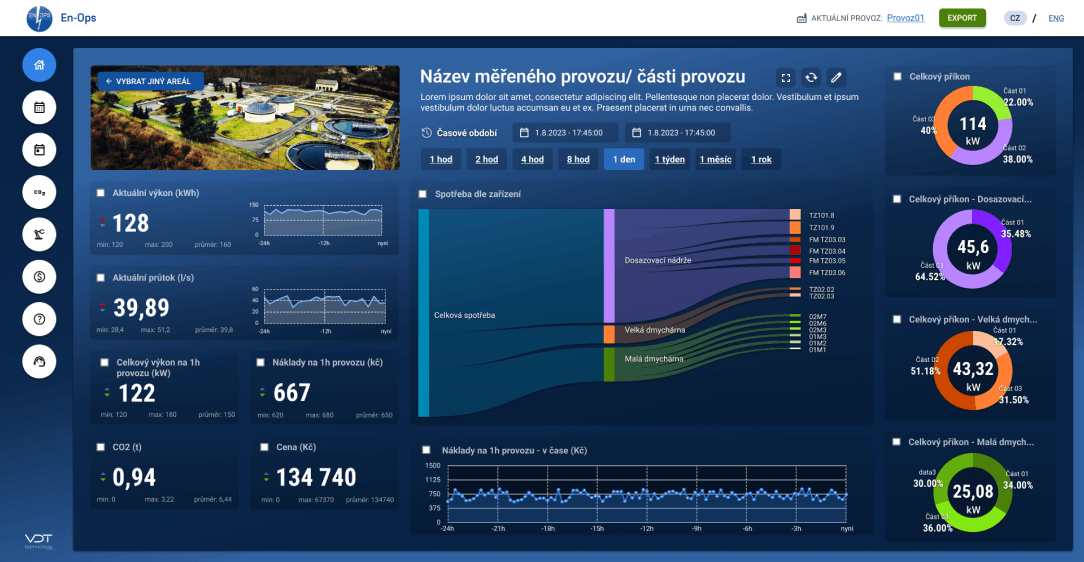Select the 8 hod period tab
Screen dimensions: 1084x562
pos(578,160)
